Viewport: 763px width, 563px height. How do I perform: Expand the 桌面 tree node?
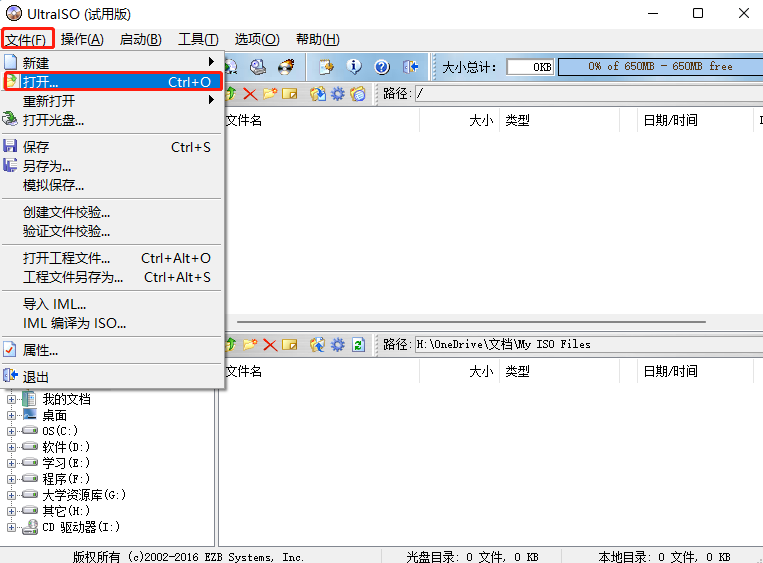[x=11, y=416]
